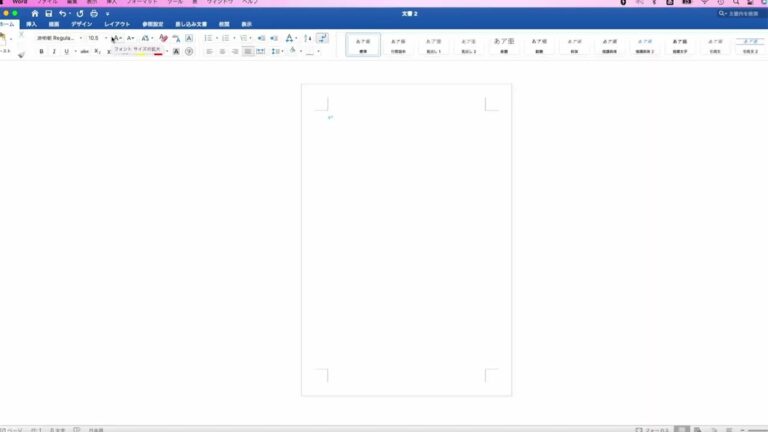
Task: Undo the last action
Action: pyautogui.click(x=62, y=14)
